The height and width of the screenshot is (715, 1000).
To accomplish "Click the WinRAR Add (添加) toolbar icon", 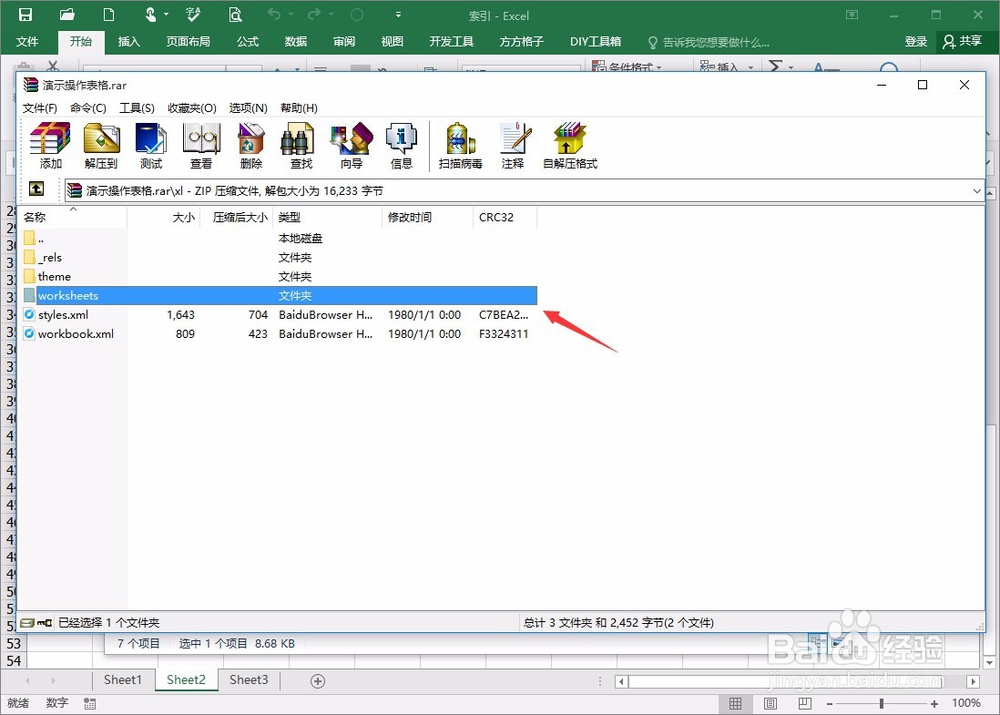I will point(50,146).
